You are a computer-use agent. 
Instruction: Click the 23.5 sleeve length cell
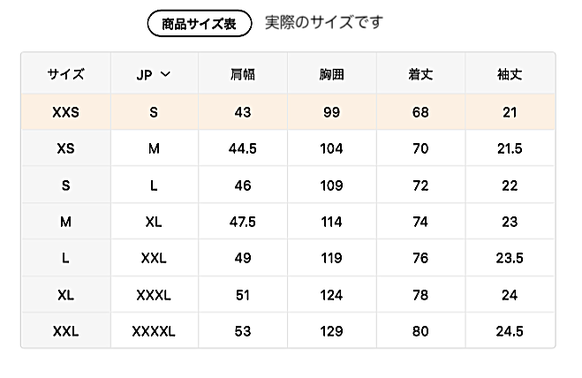click(x=510, y=258)
